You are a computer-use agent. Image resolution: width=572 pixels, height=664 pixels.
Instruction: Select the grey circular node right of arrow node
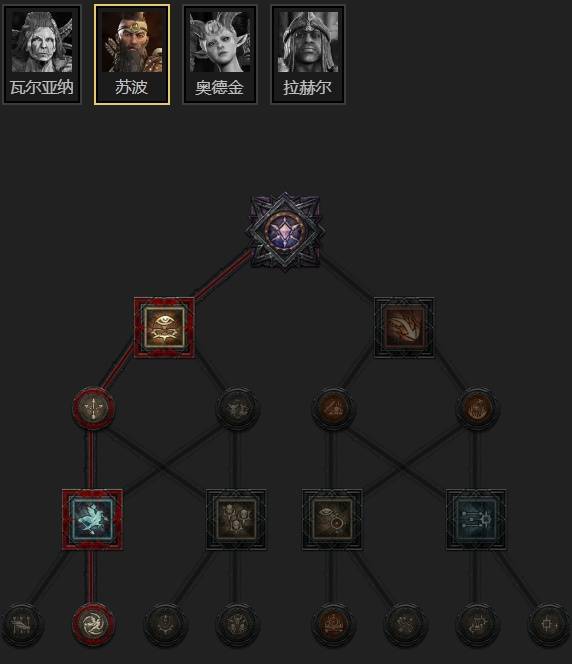(x=237, y=408)
